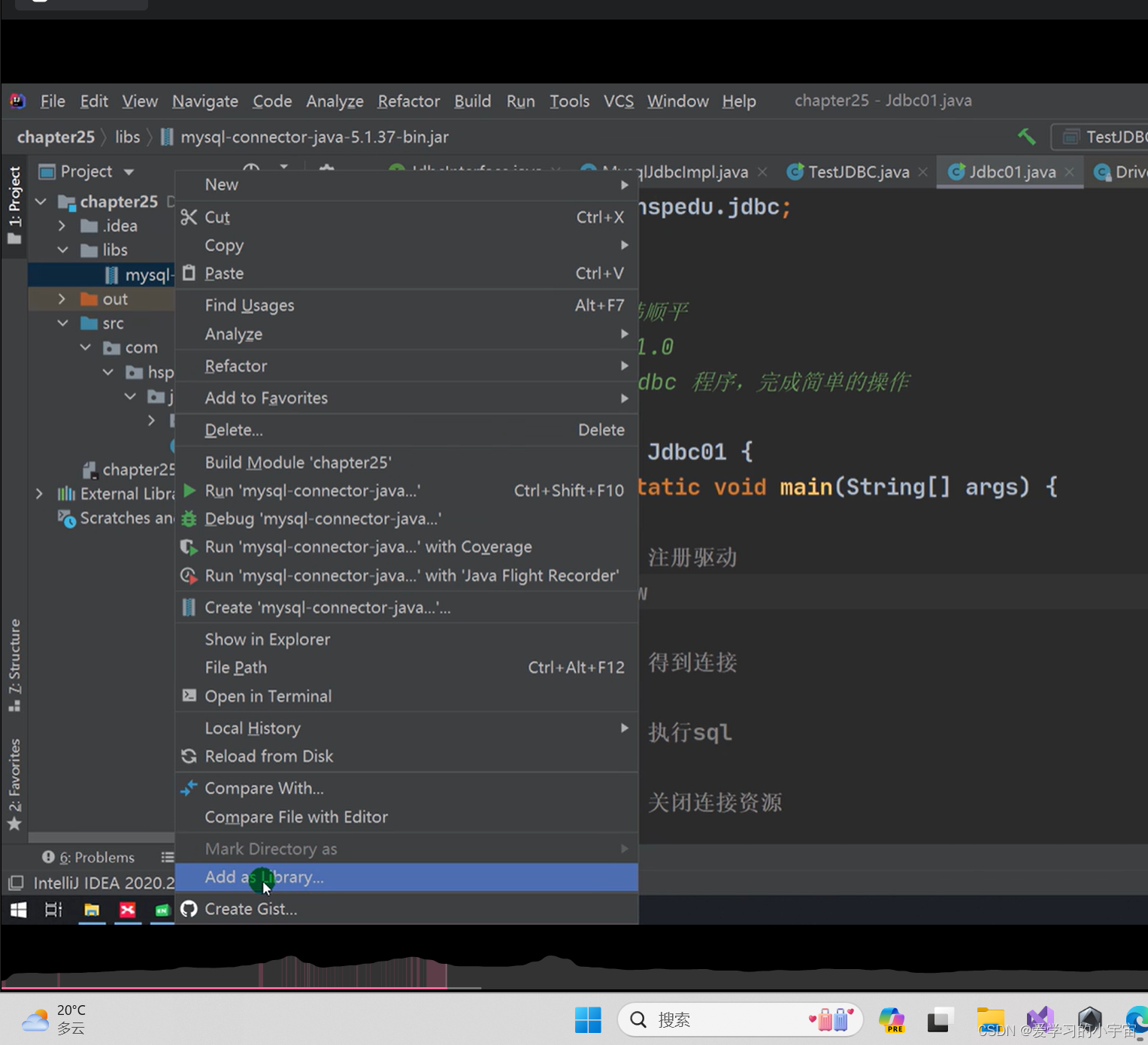
Task: Choose Delete... from context menu
Action: (x=407, y=430)
